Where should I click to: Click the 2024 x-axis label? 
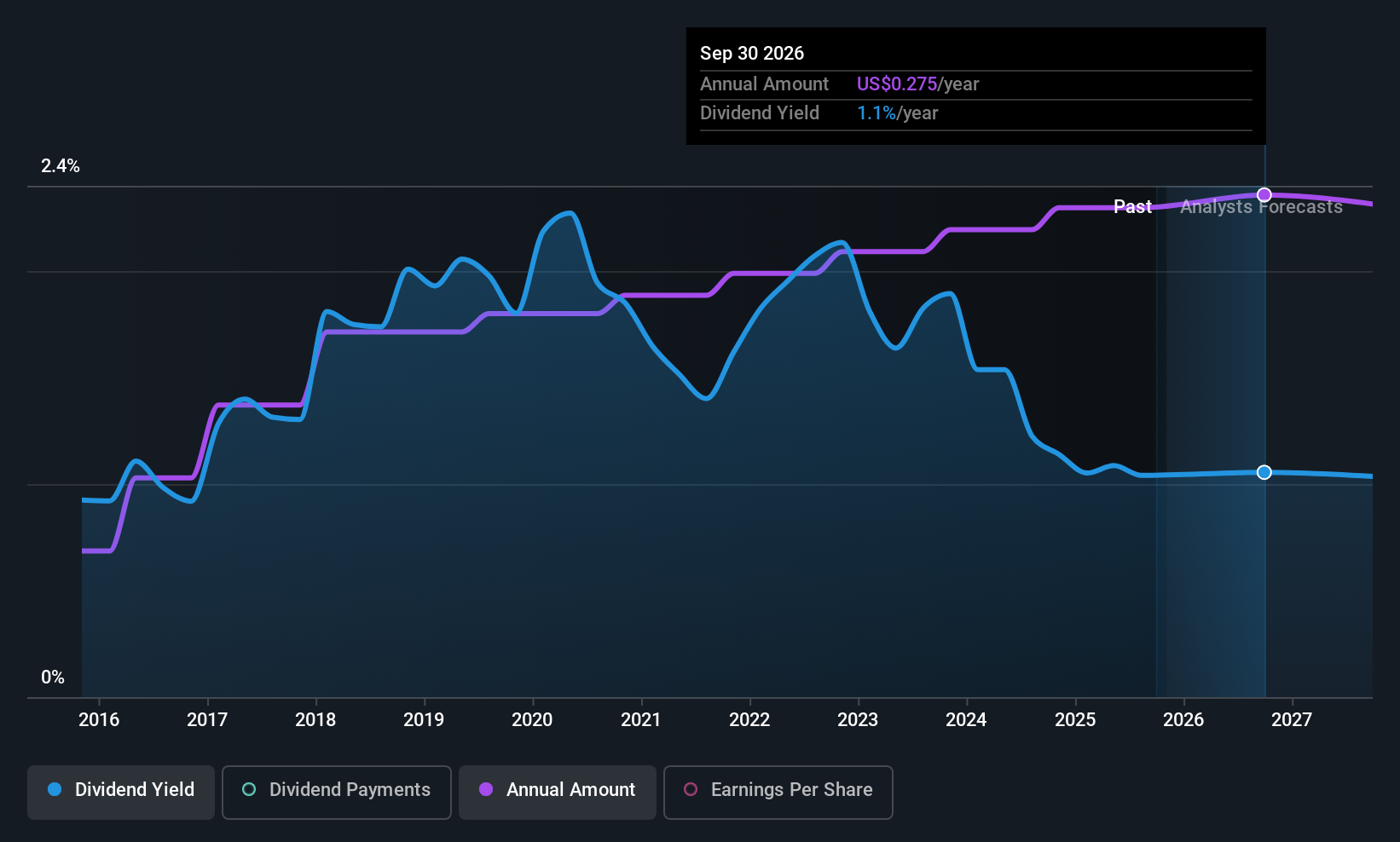tap(966, 719)
